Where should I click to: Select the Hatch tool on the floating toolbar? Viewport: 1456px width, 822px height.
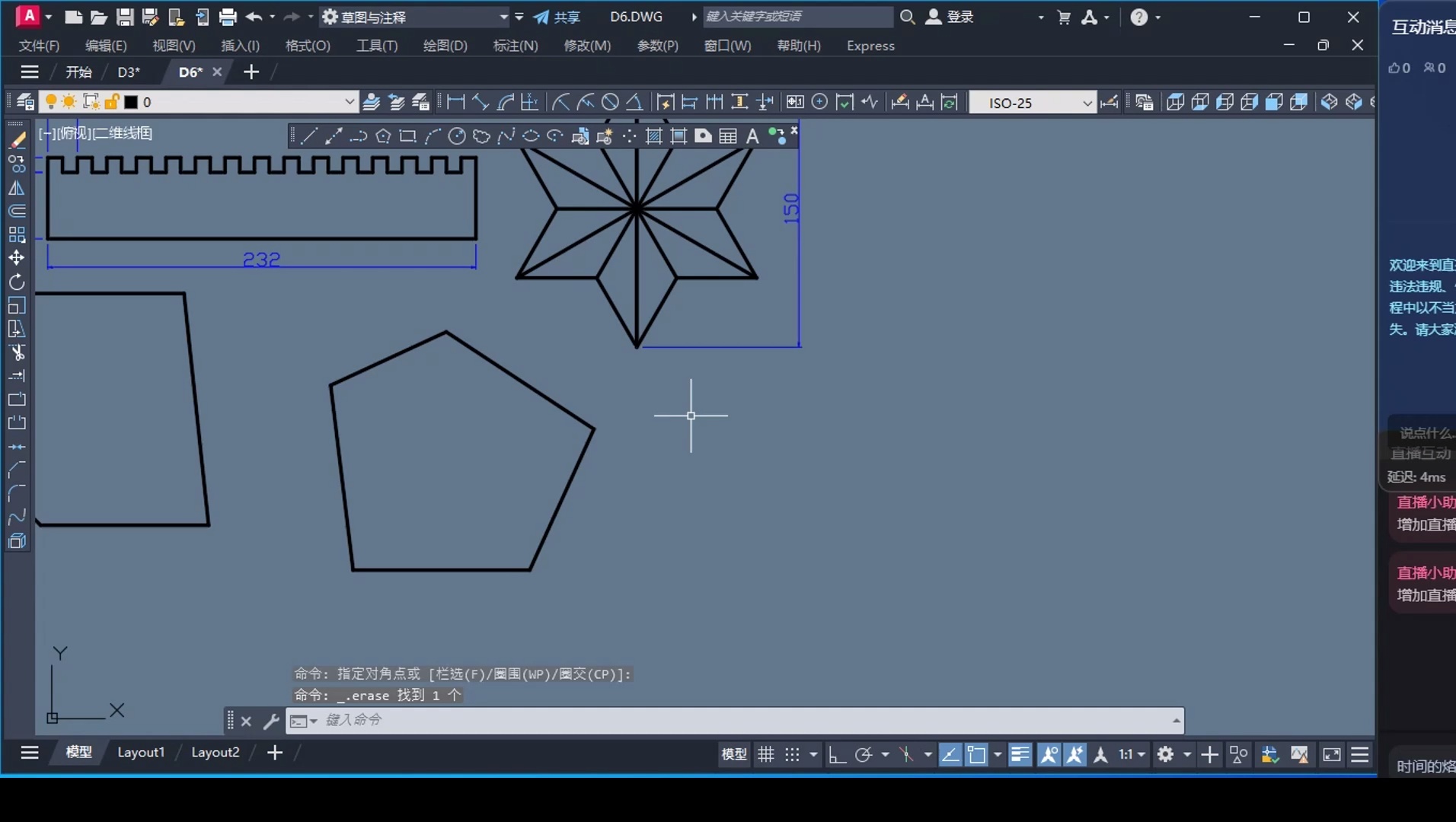[653, 136]
